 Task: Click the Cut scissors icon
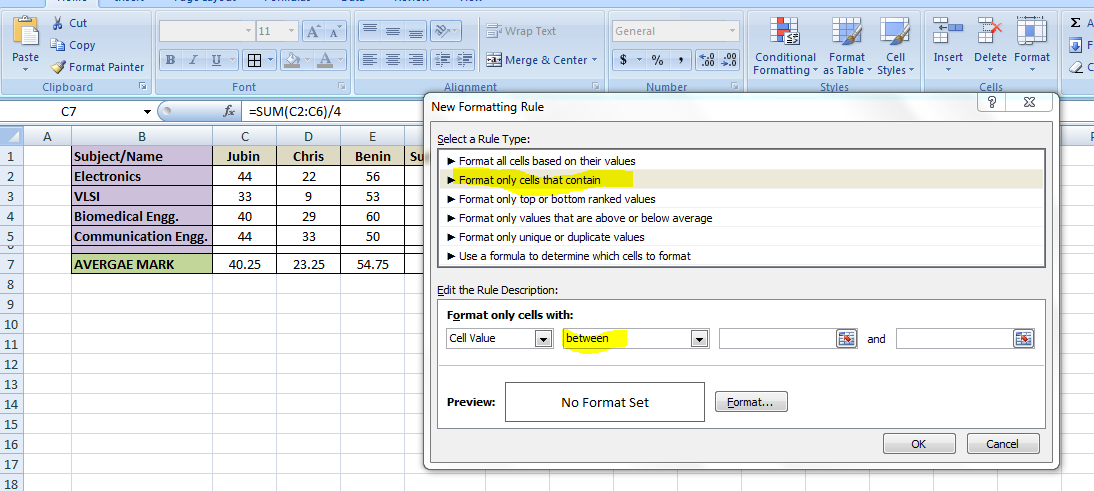click(x=57, y=23)
